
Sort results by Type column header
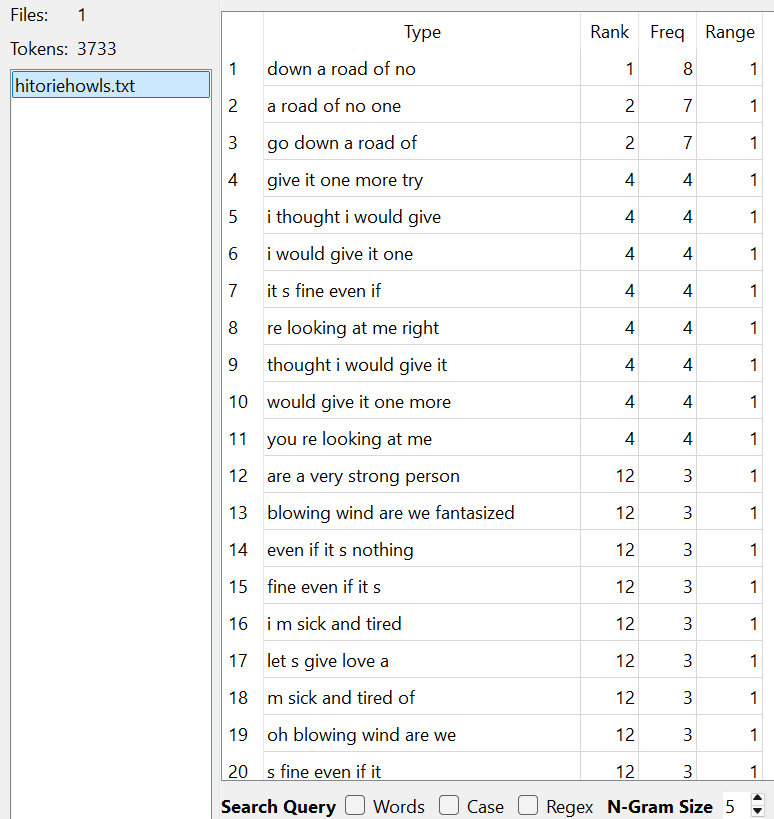tap(422, 32)
